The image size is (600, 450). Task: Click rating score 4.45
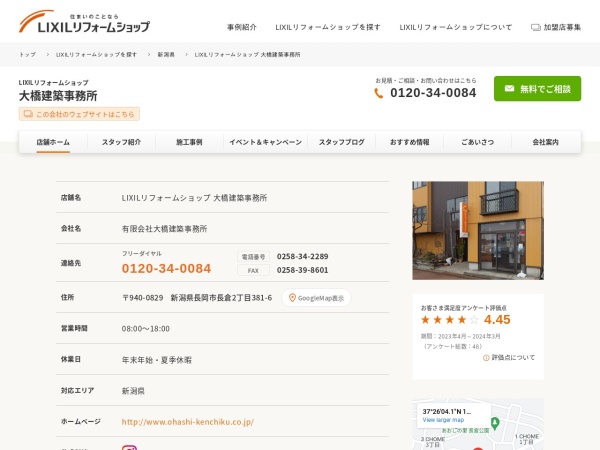click(x=497, y=320)
